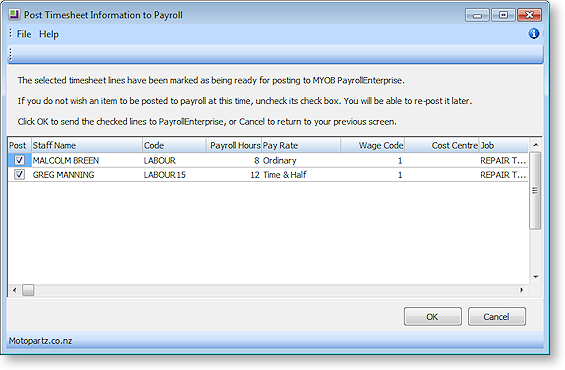Click the Cancel button

point(497,317)
